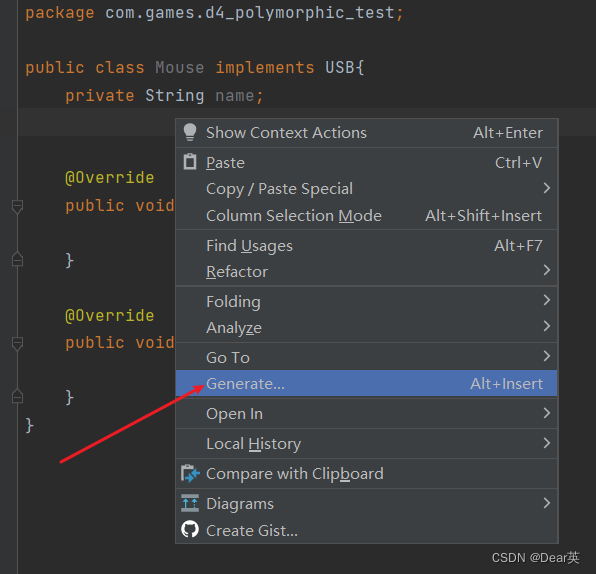This screenshot has width=596, height=574.
Task: Expand Open In submenu arrow
Action: pyautogui.click(x=547, y=413)
